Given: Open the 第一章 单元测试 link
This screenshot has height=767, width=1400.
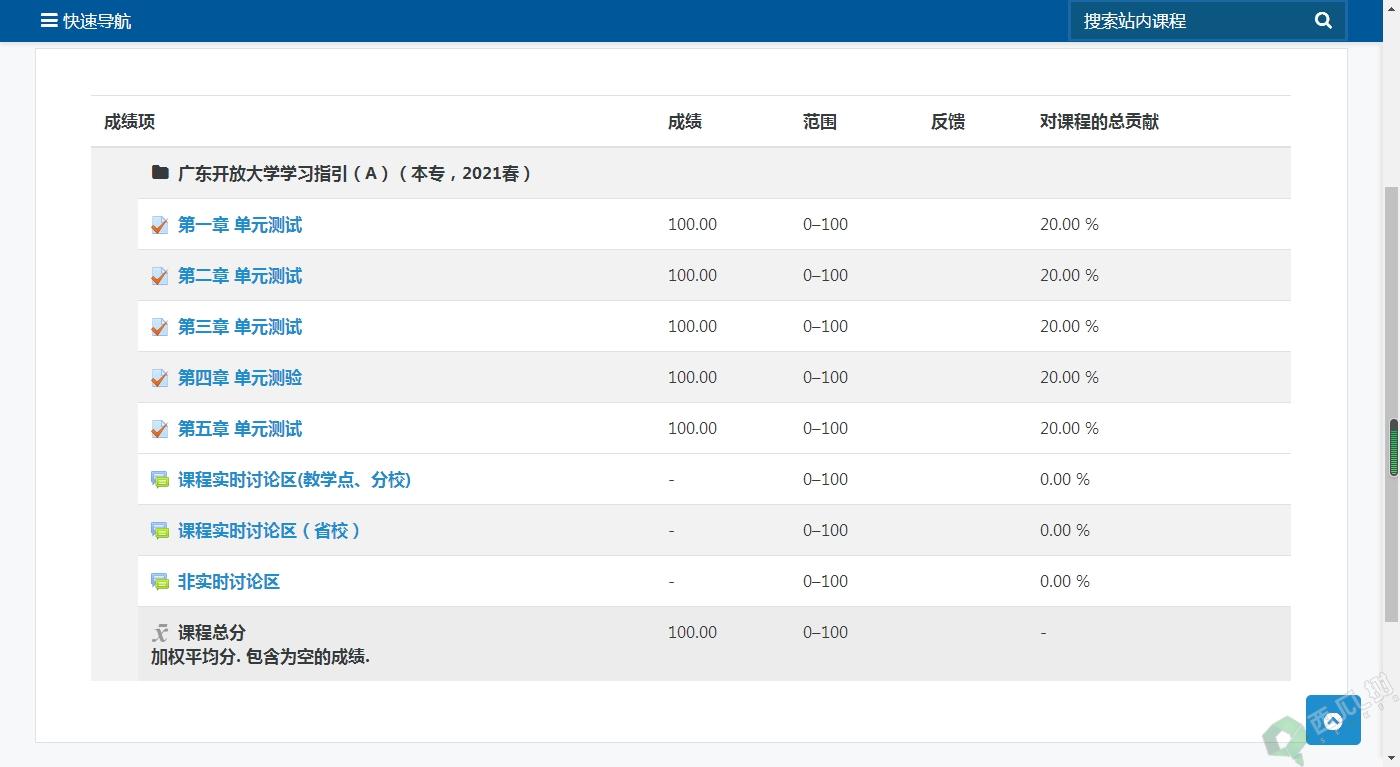Looking at the screenshot, I should point(239,225).
